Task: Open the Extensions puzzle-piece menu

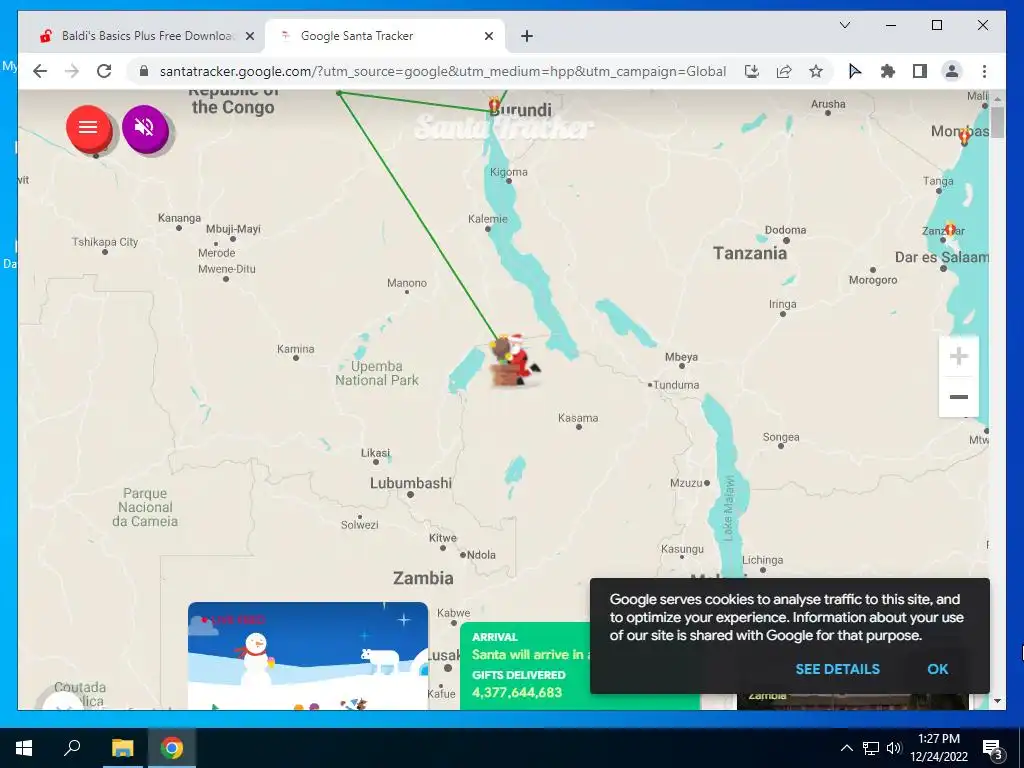Action: pyautogui.click(x=888, y=71)
